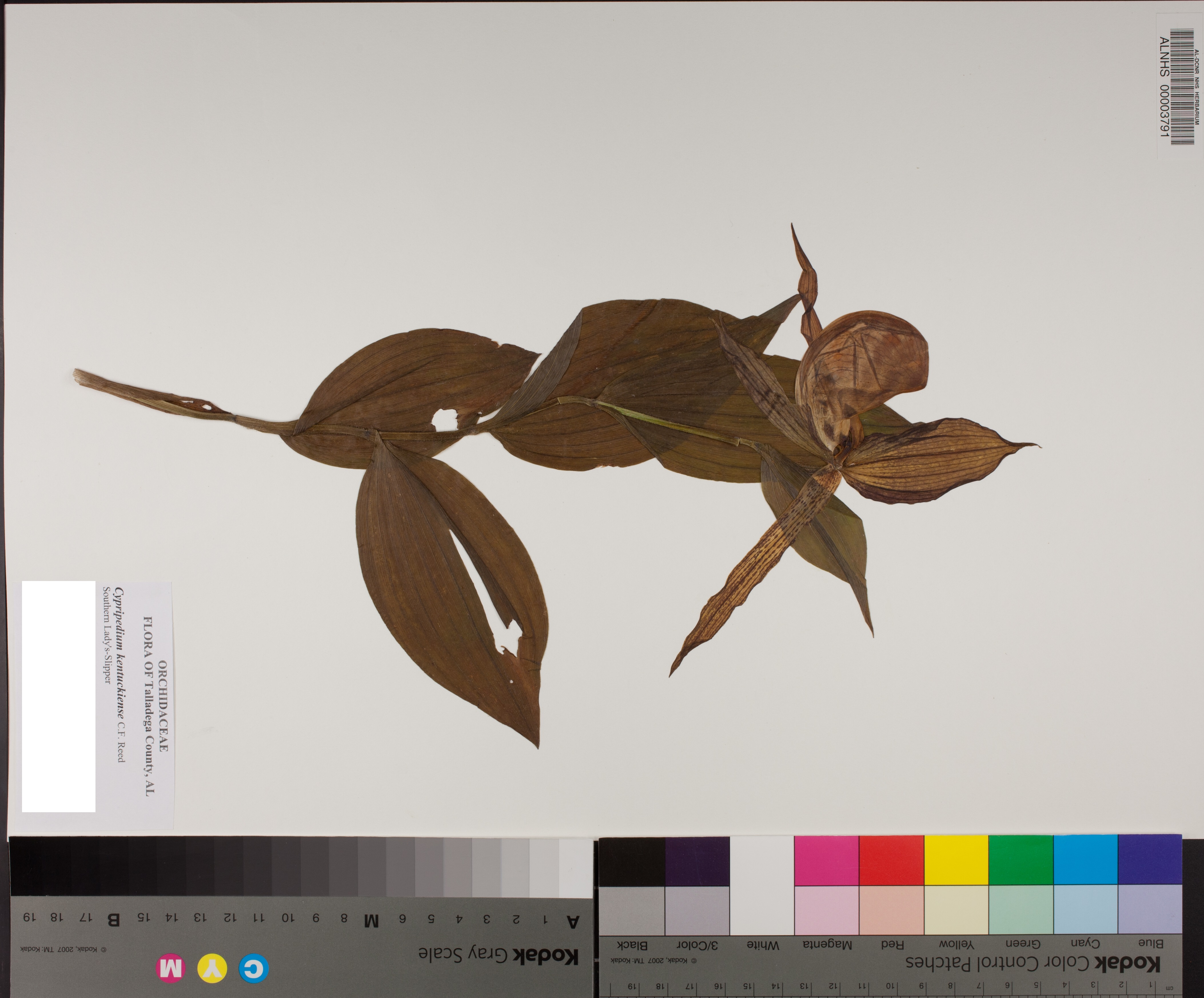Click the 'Magenta' patch label
The height and width of the screenshot is (998, 1204).
[x=827, y=944]
